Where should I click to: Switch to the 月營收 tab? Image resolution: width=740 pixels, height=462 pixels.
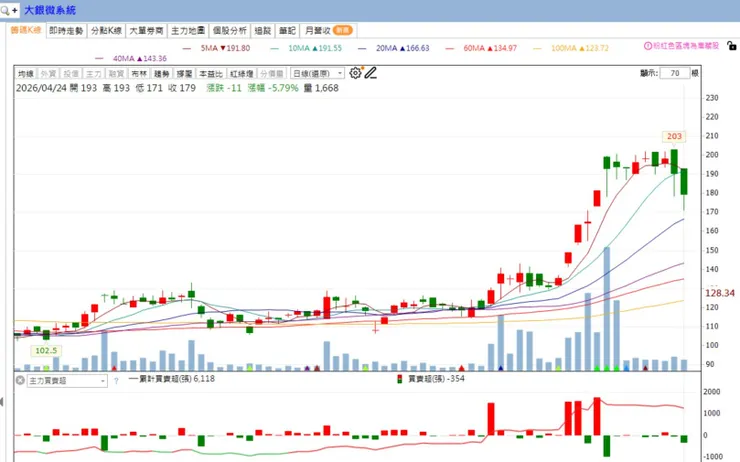pyautogui.click(x=328, y=31)
